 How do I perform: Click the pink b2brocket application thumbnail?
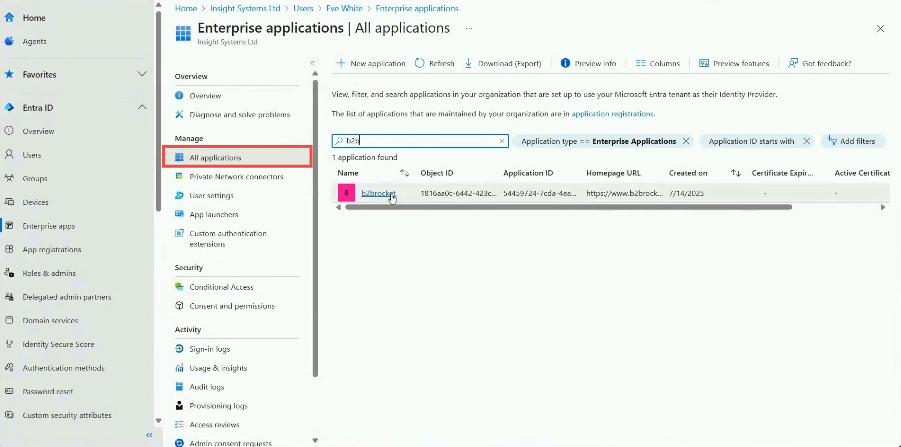346,193
